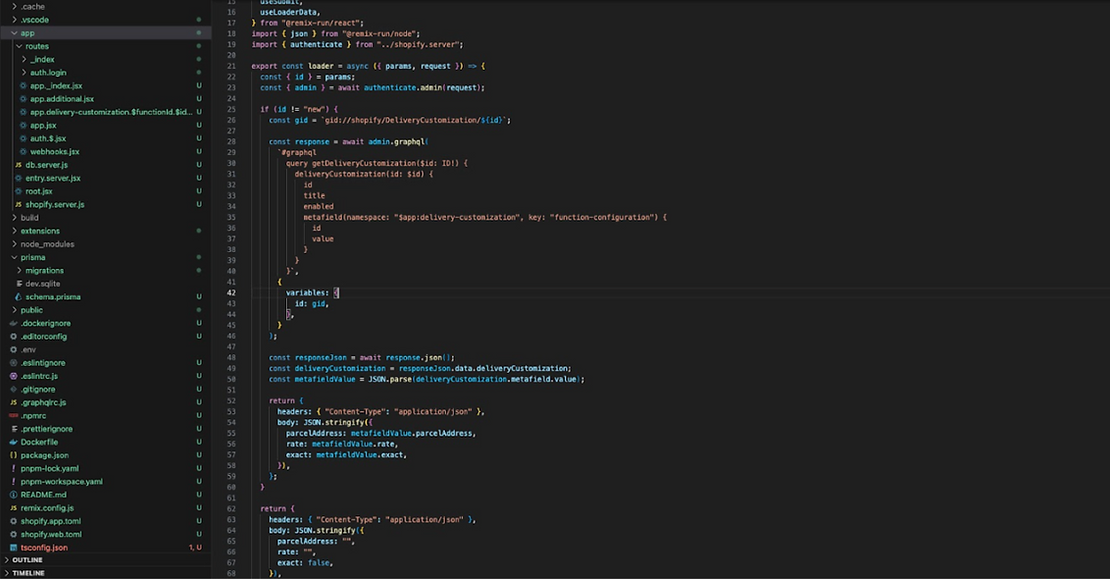Viewport: 1110px width, 579px height.
Task: Click the 'variables: {' line in editor
Action: tap(312, 292)
